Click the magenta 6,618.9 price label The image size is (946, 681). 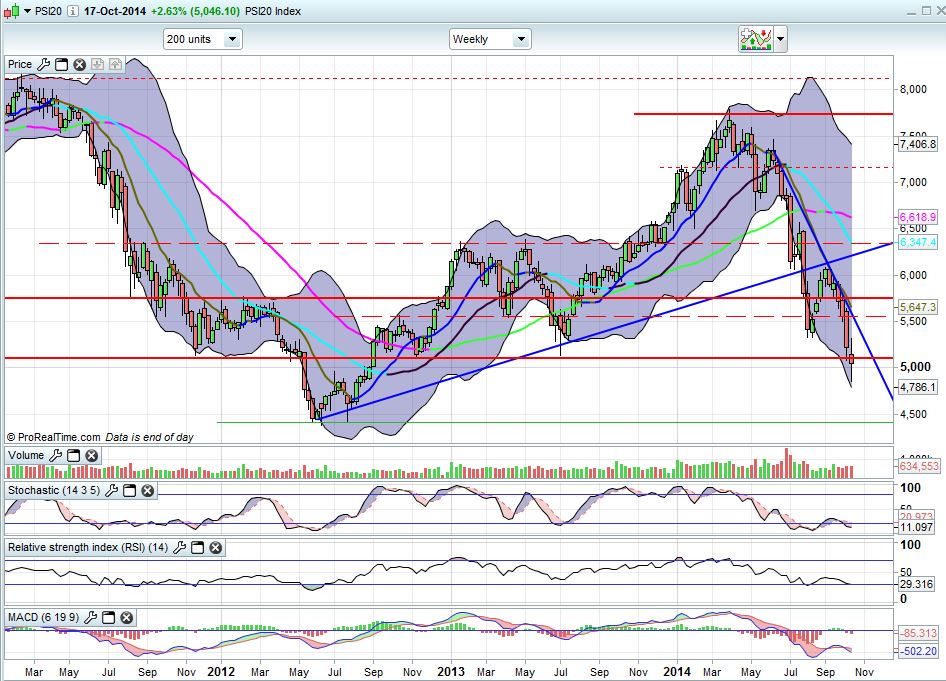click(918, 217)
